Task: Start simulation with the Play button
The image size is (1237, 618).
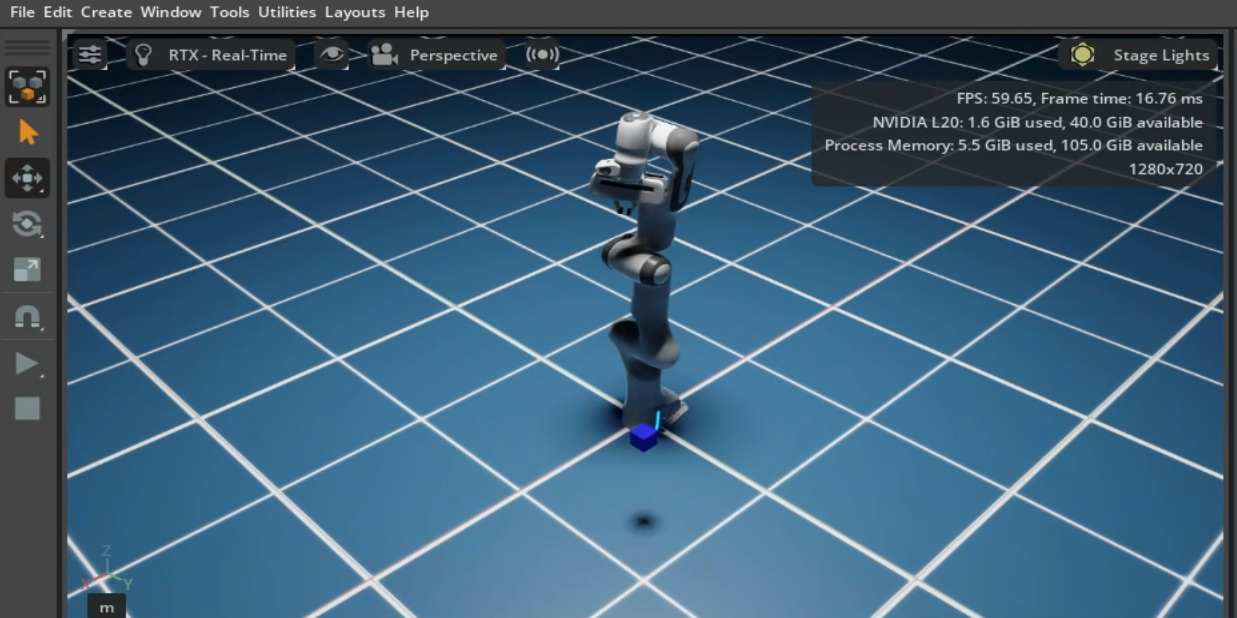Action: click(27, 364)
